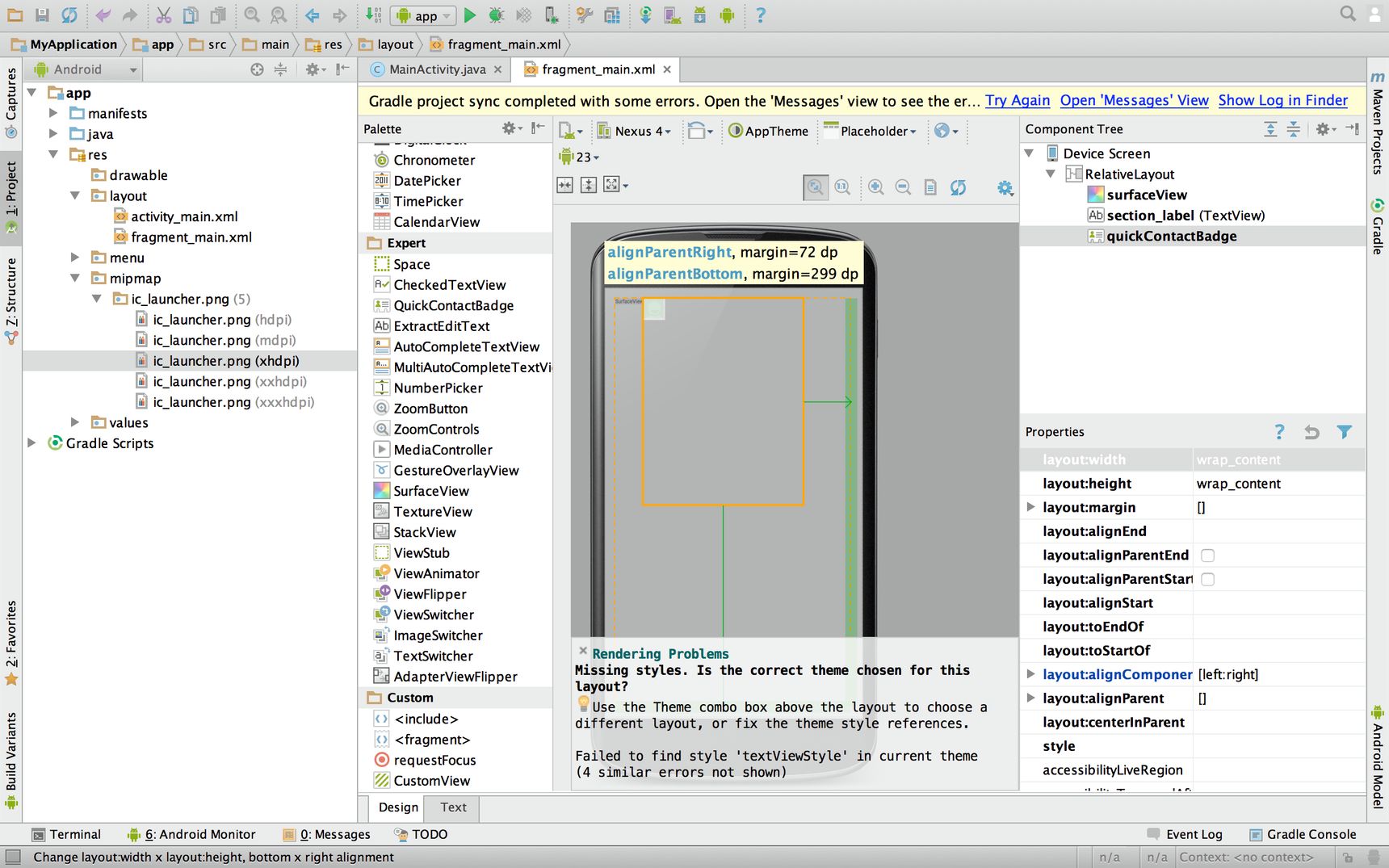
Task: Expand the values folder
Action: point(75,422)
